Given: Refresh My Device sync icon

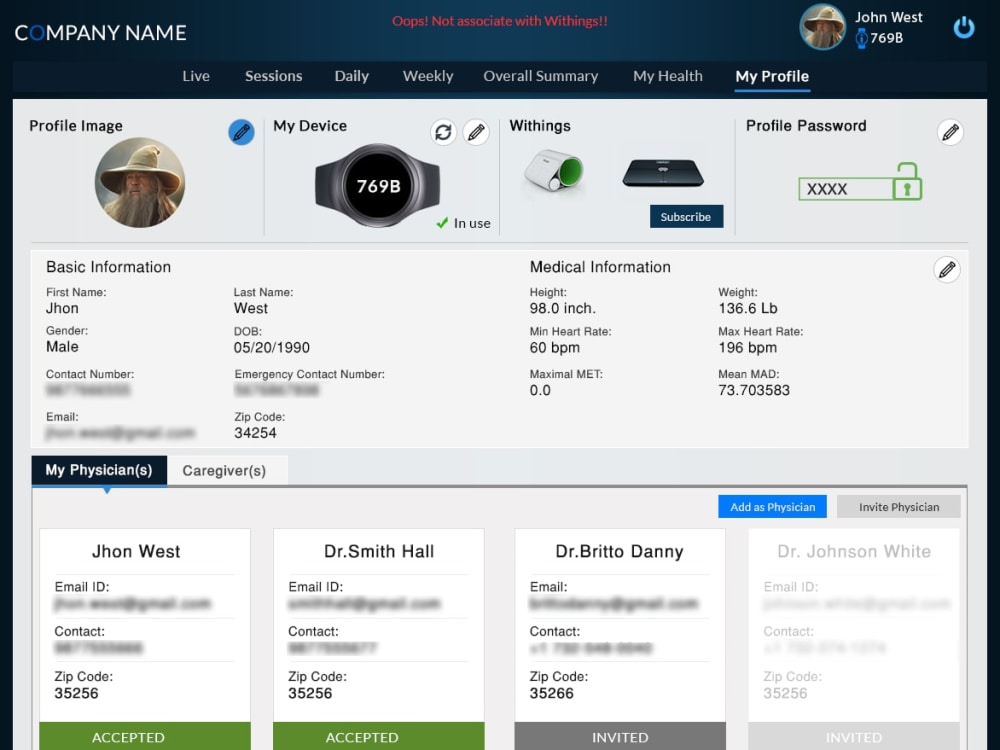Looking at the screenshot, I should tap(443, 132).
